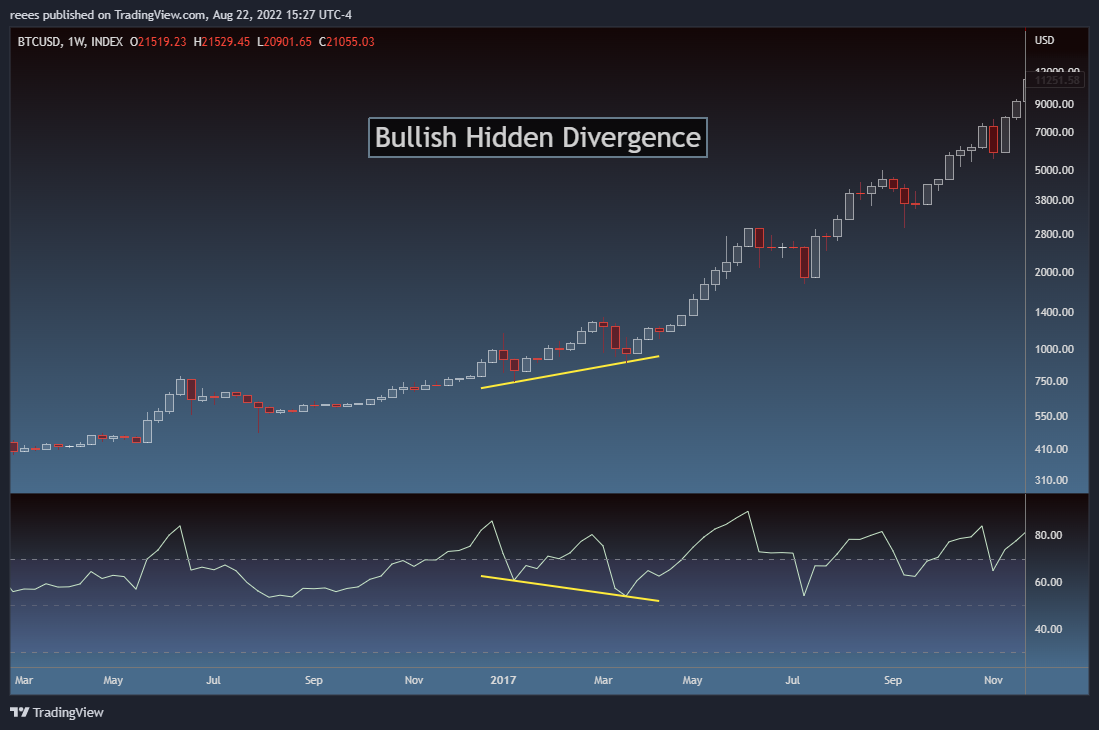Screen dimensions: 1099x730
Task: Click the Mar label right of 2017
Action: 603,680
